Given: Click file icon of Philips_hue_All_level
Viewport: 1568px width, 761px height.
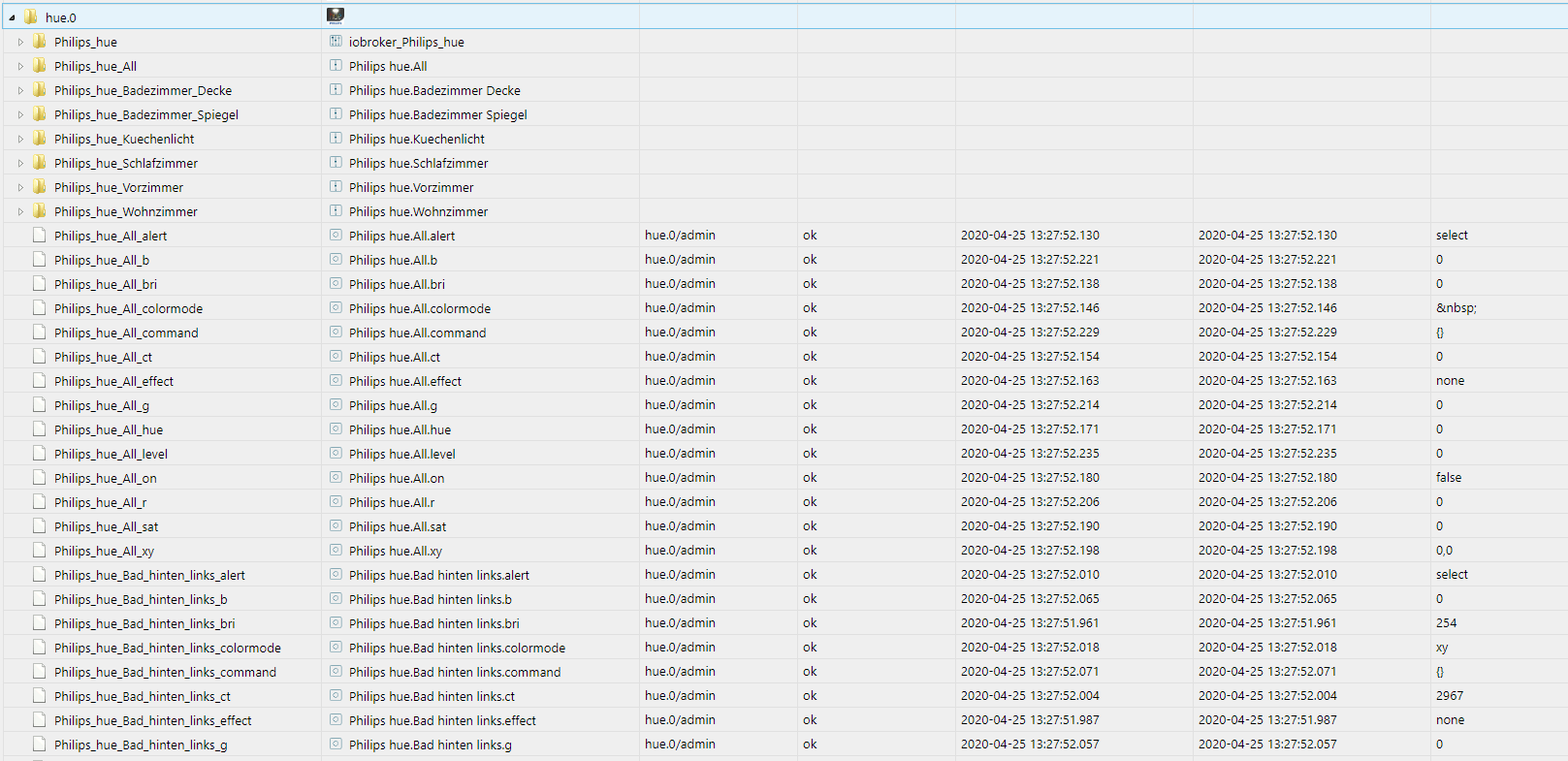Looking at the screenshot, I should coord(40,453).
